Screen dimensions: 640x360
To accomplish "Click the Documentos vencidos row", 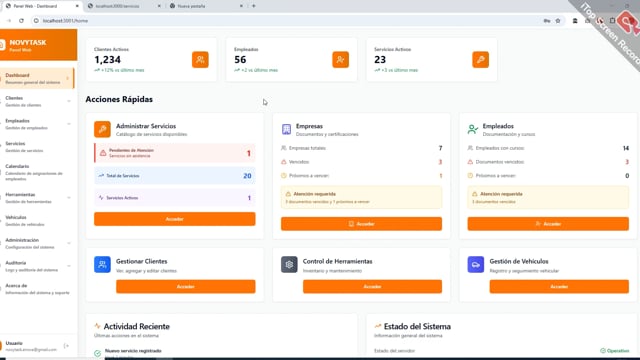I will (548, 162).
